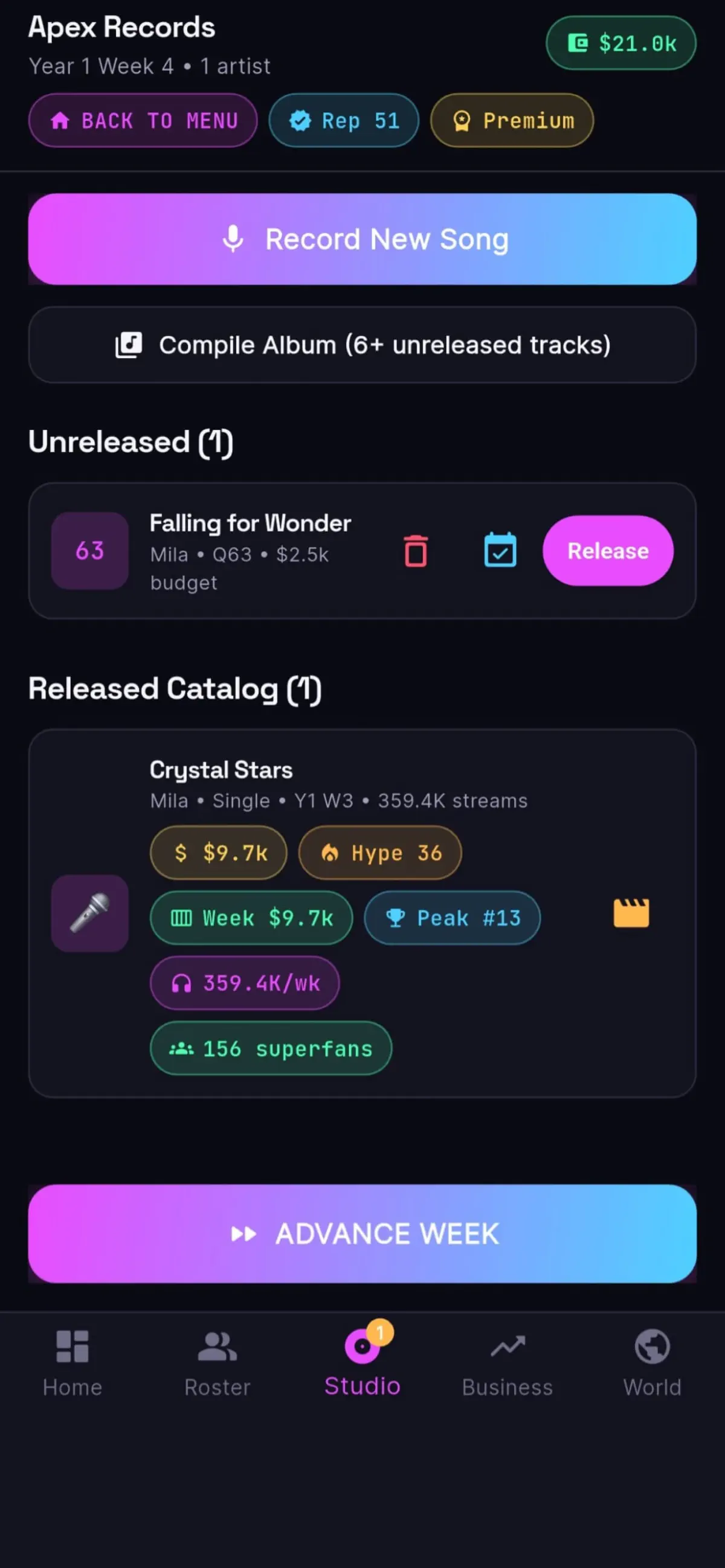Delete the Falling for Wonder track

click(x=416, y=551)
